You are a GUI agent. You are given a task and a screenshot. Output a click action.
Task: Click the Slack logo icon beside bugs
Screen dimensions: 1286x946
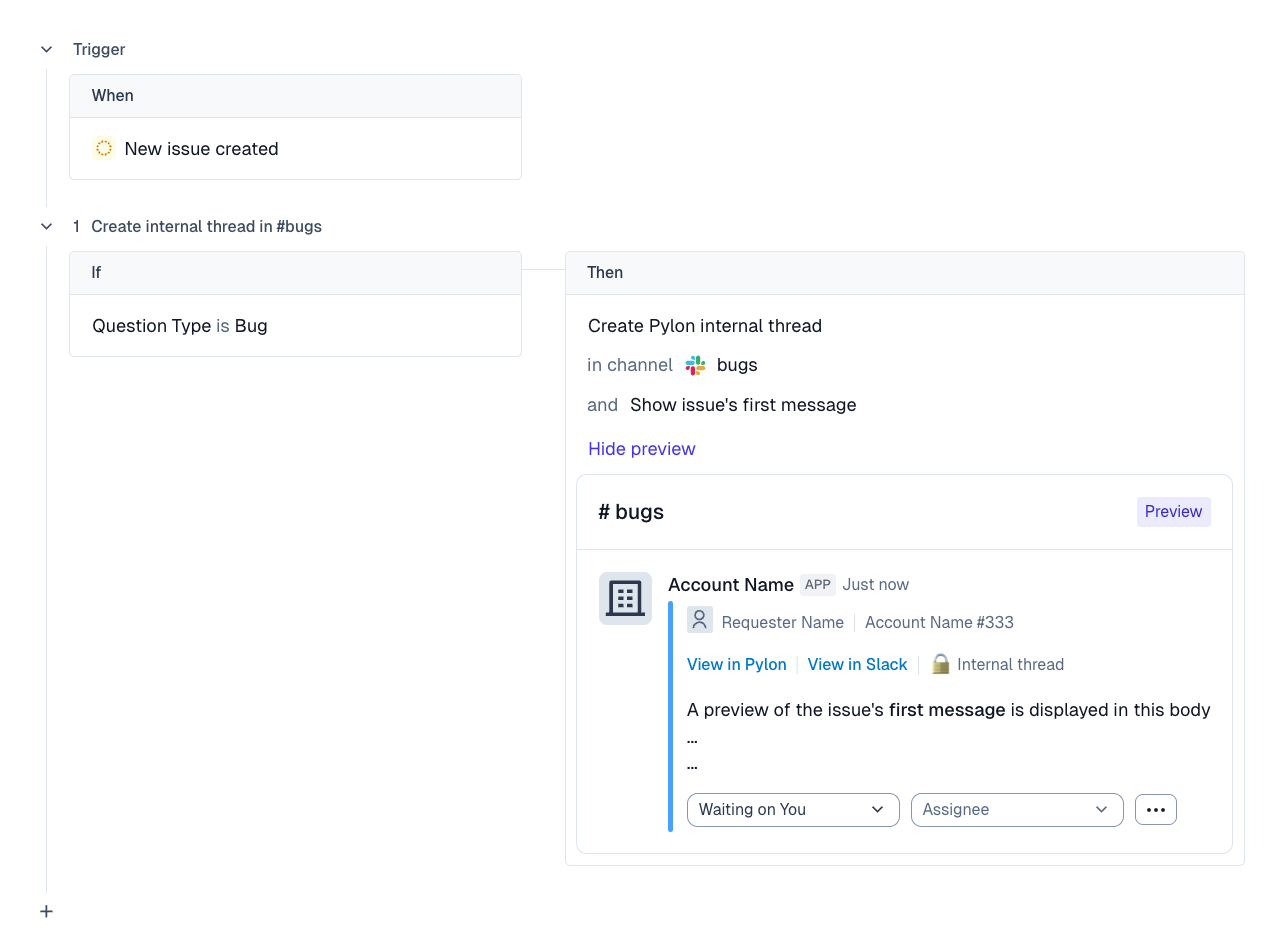pyautogui.click(x=695, y=365)
